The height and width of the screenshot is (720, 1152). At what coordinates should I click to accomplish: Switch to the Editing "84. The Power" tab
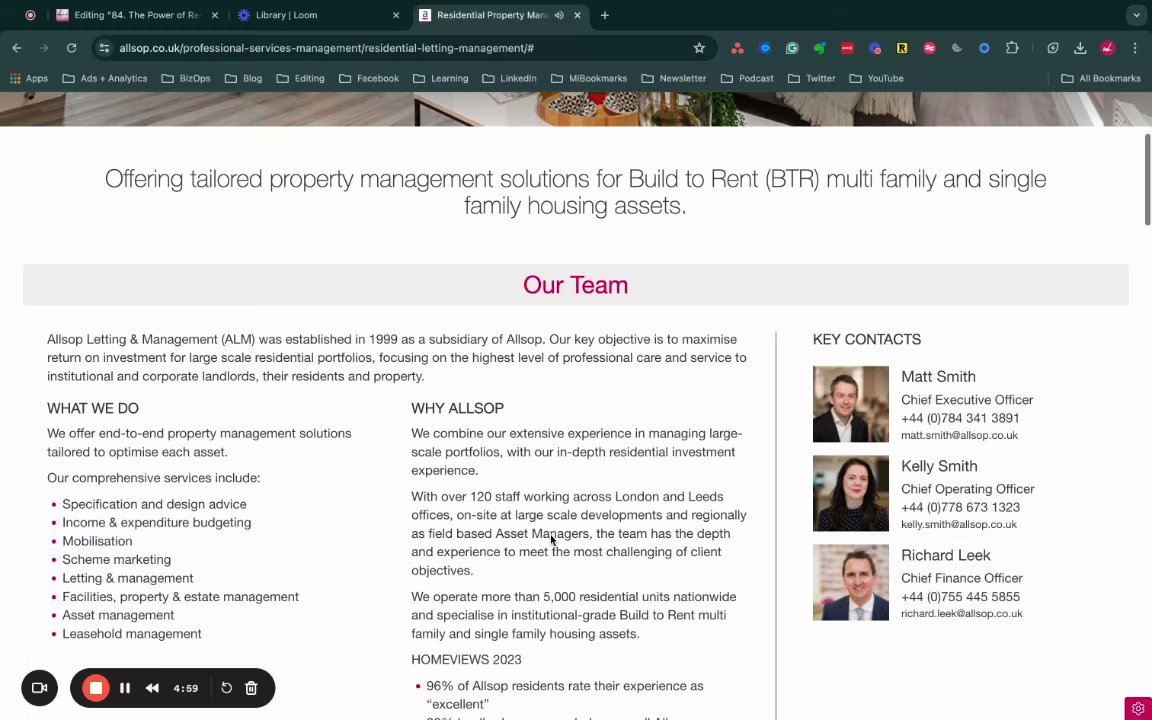pyautogui.click(x=137, y=15)
